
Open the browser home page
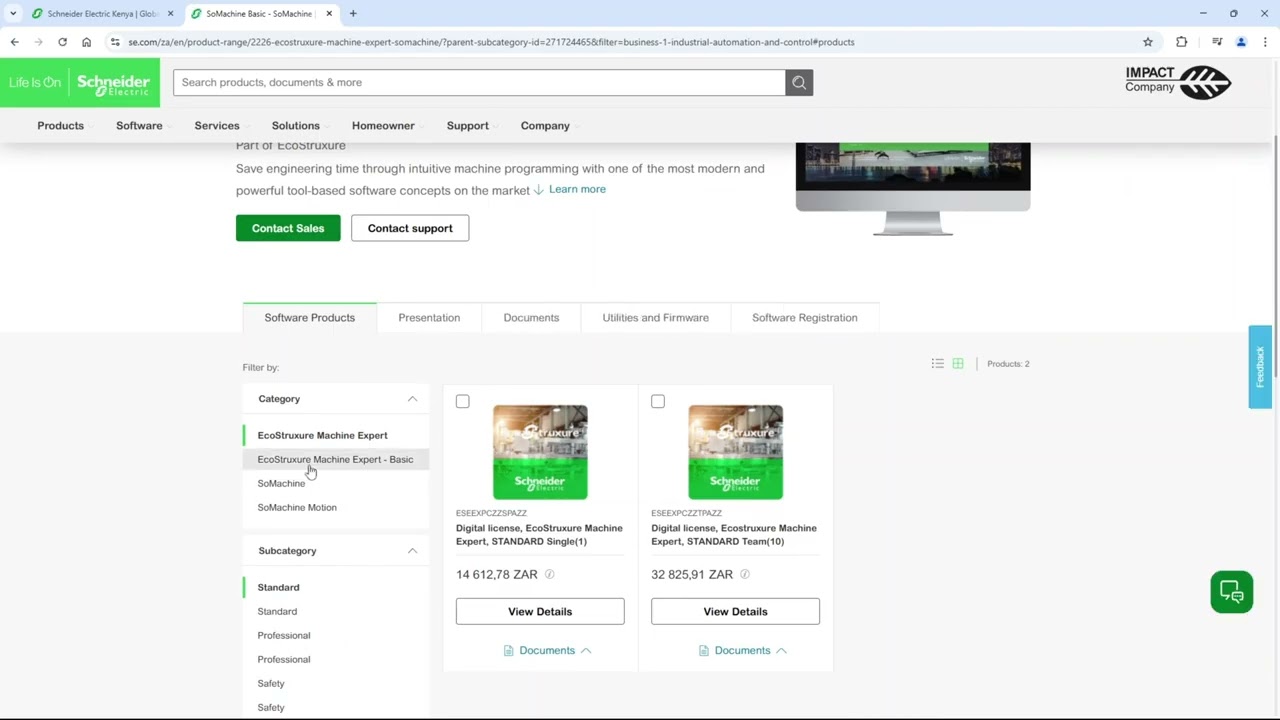[x=86, y=42]
